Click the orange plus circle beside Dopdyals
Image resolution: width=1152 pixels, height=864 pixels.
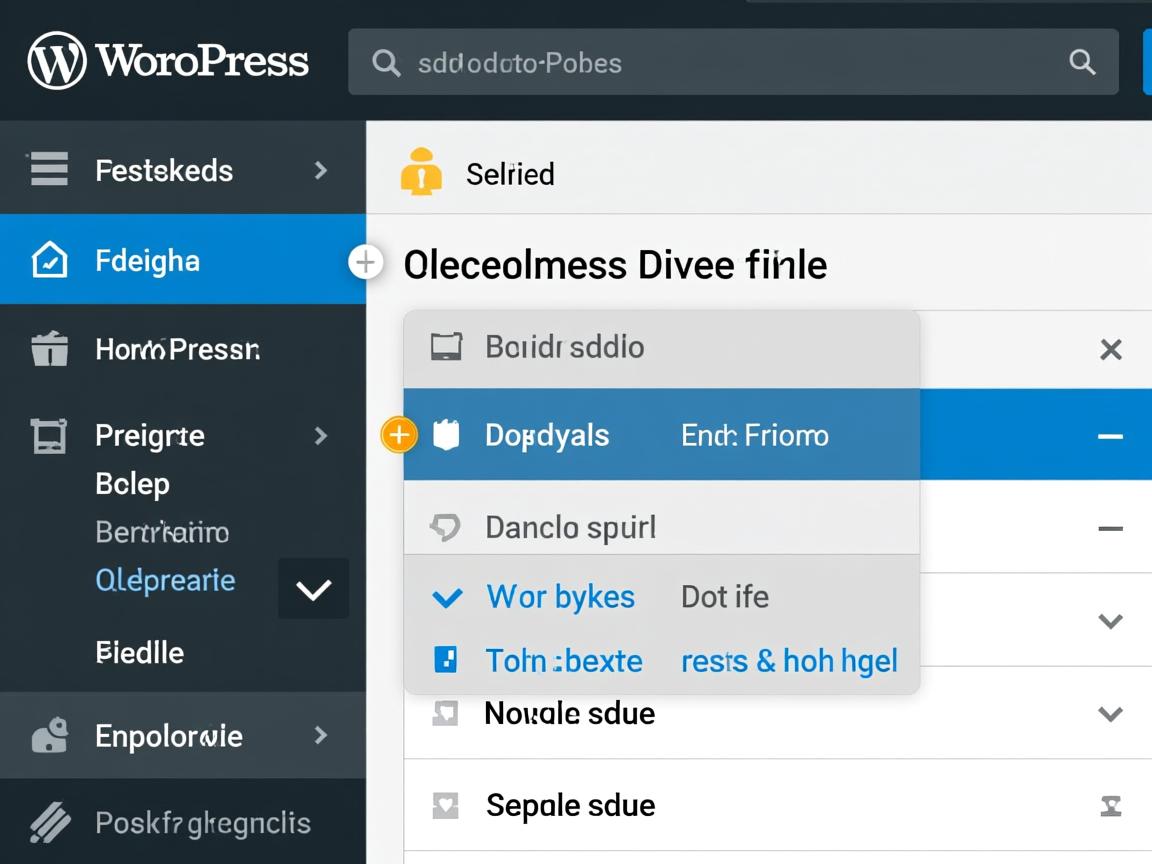[x=399, y=435]
